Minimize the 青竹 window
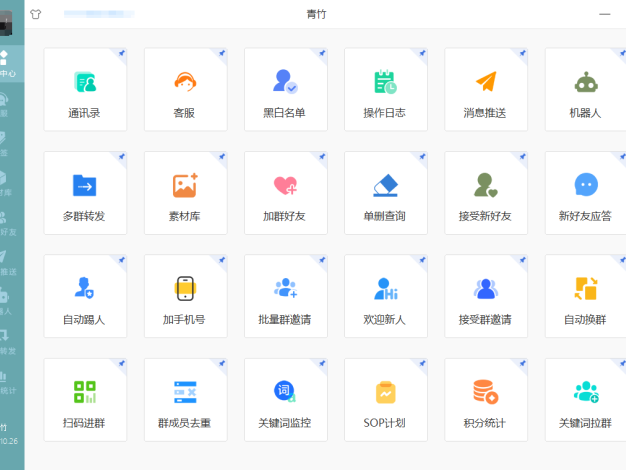The image size is (626, 470). (604, 14)
